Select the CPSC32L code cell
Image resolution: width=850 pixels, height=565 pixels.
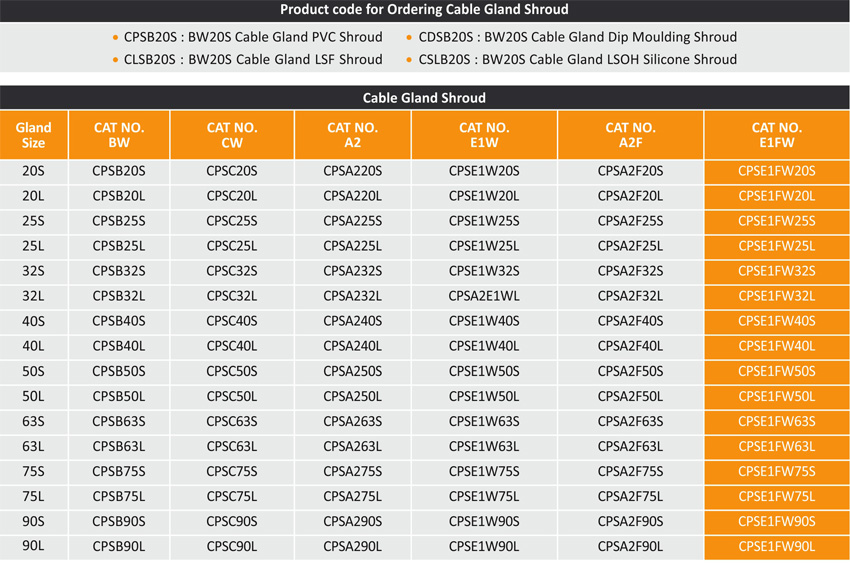[x=232, y=297]
